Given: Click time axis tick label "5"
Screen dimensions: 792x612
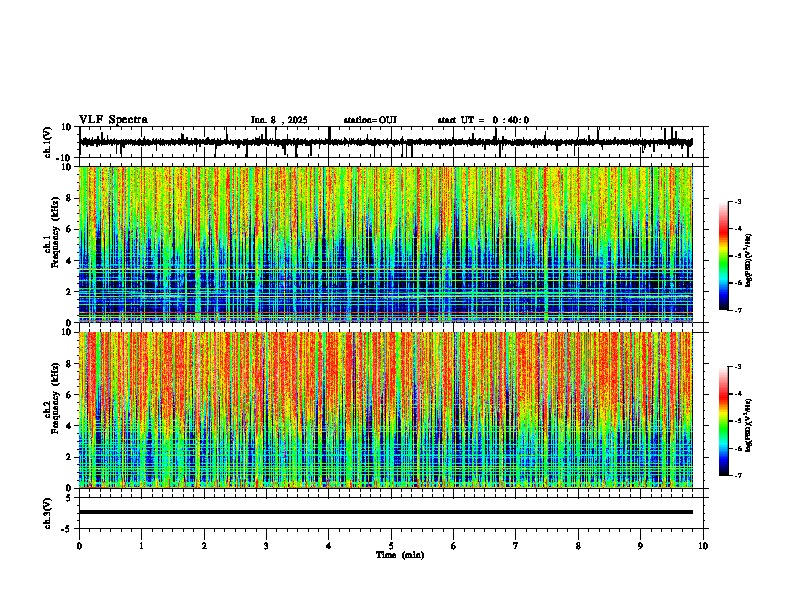Looking at the screenshot, I should (x=391, y=546).
